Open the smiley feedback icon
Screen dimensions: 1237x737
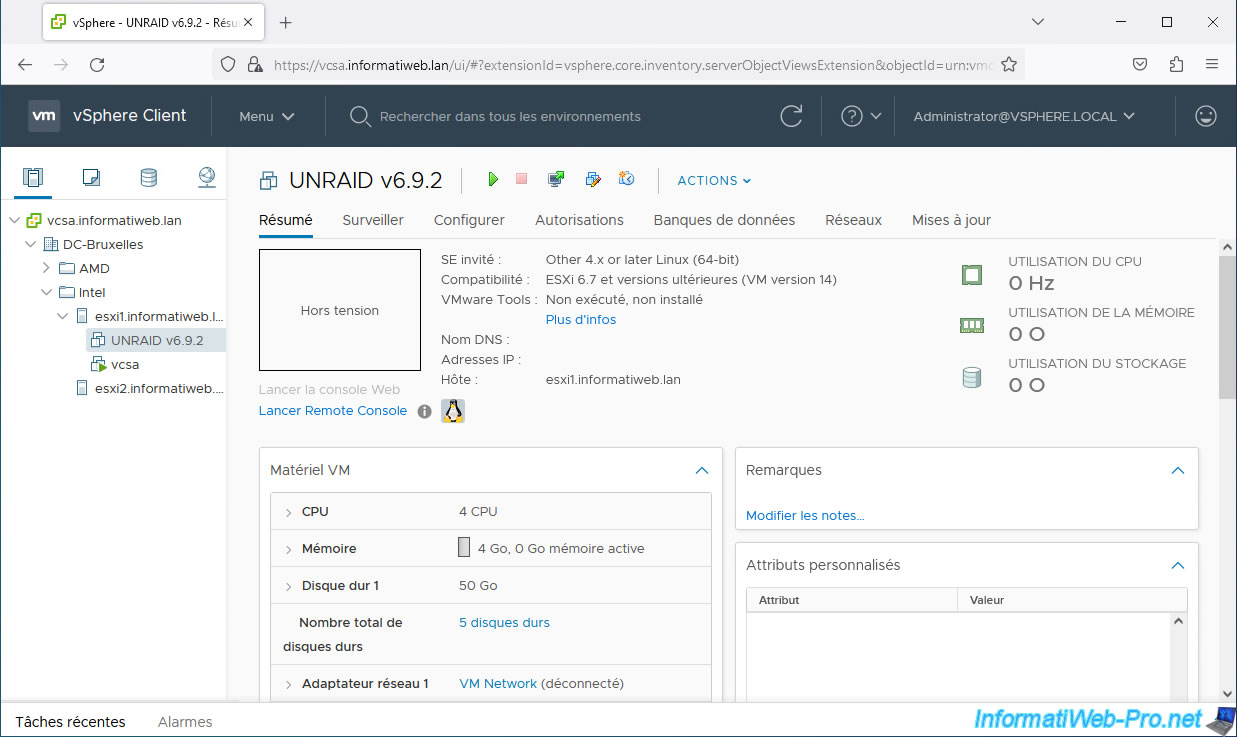[x=1206, y=116]
